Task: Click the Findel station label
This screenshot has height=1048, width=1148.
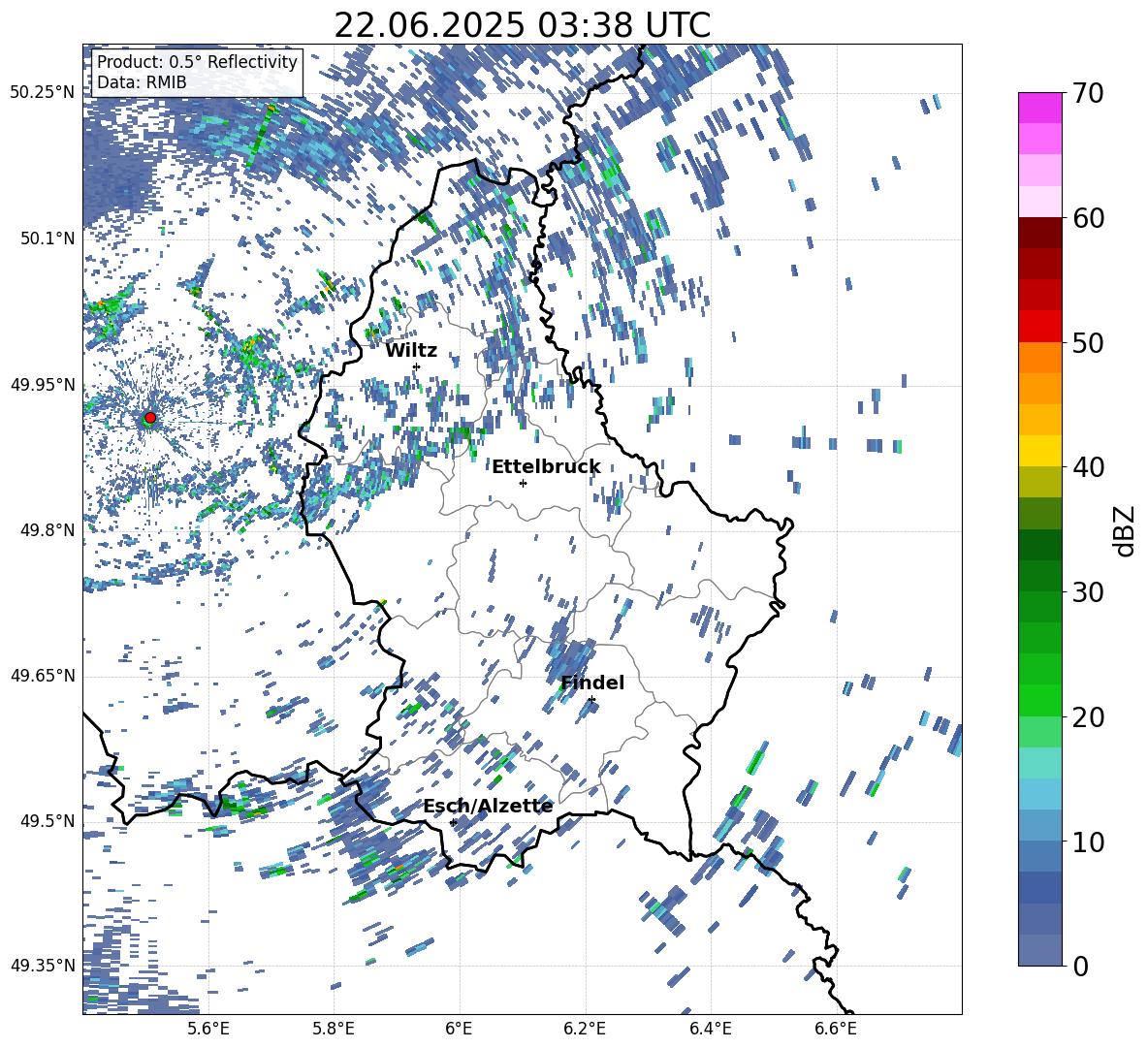Action: (x=592, y=683)
